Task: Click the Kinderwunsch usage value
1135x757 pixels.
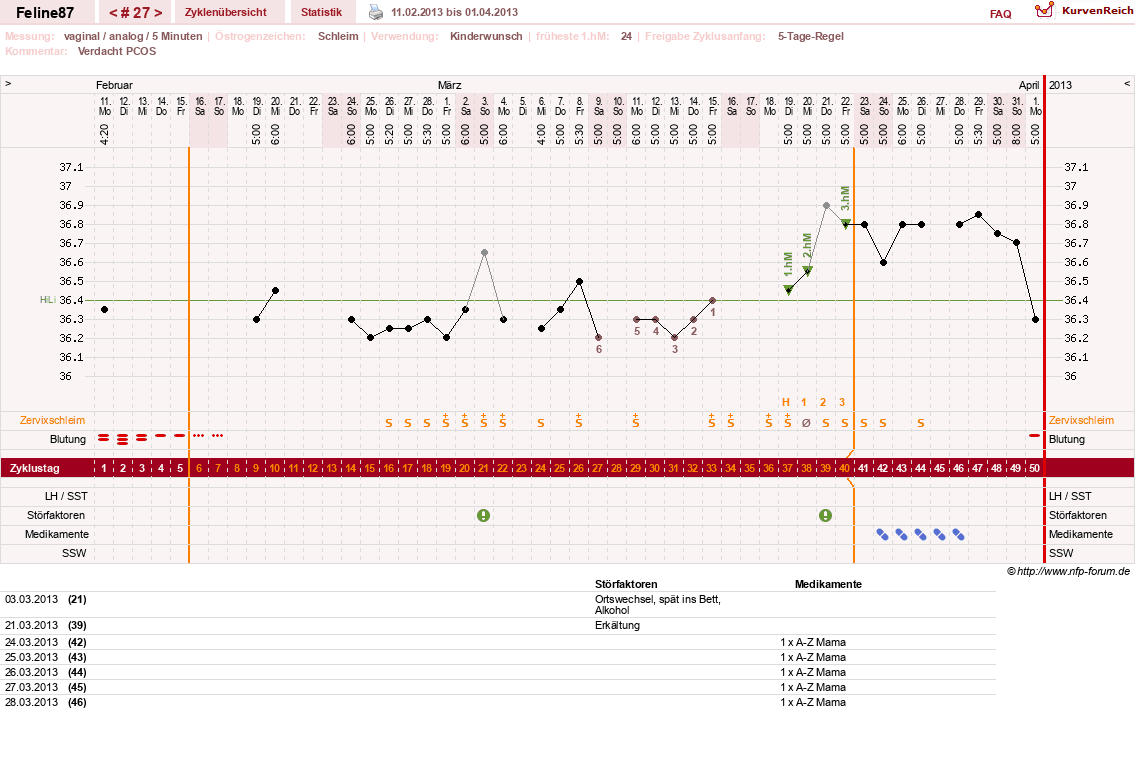Action: coord(486,36)
